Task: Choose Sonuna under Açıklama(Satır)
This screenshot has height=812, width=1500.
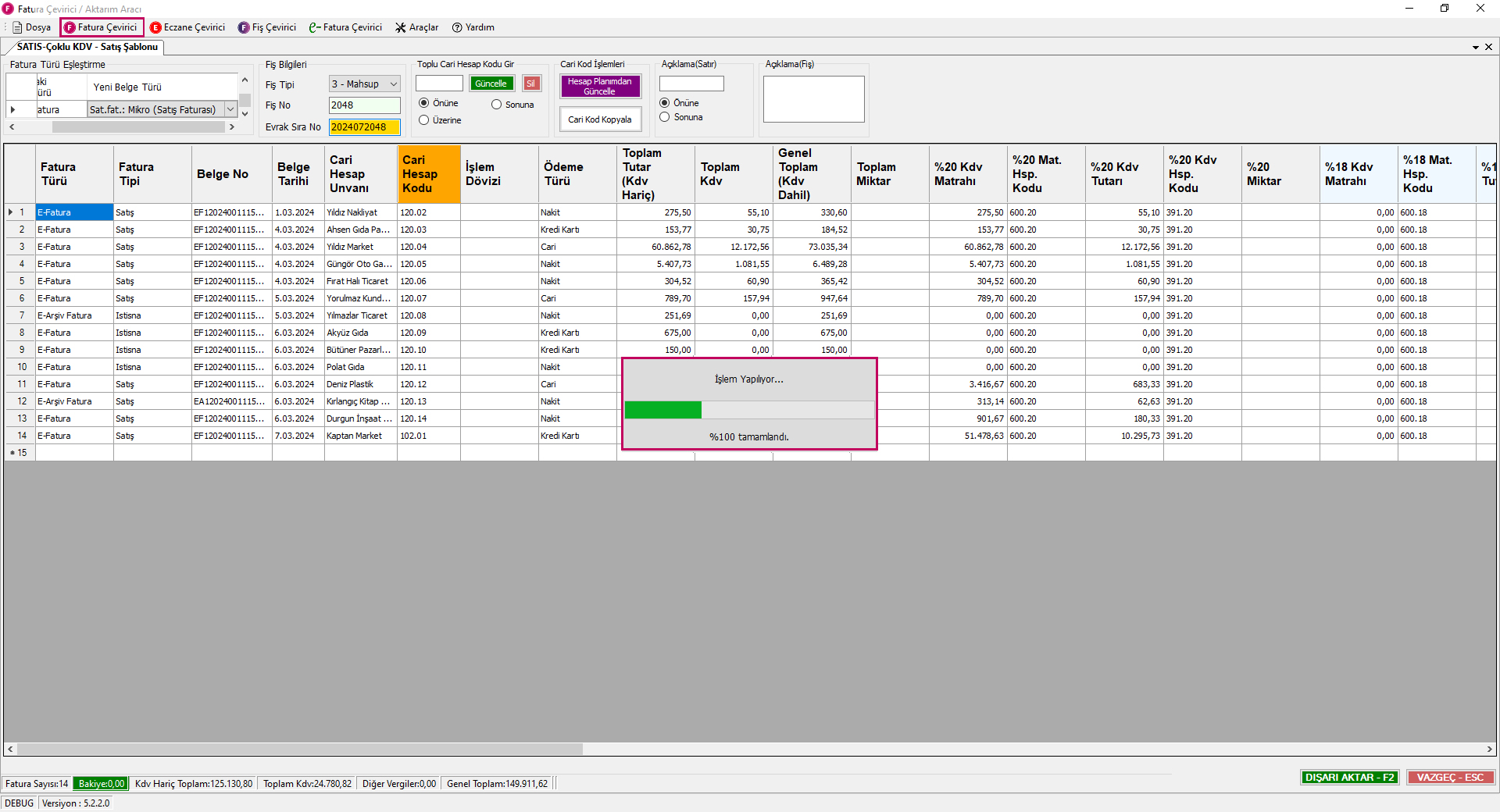Action: click(665, 117)
